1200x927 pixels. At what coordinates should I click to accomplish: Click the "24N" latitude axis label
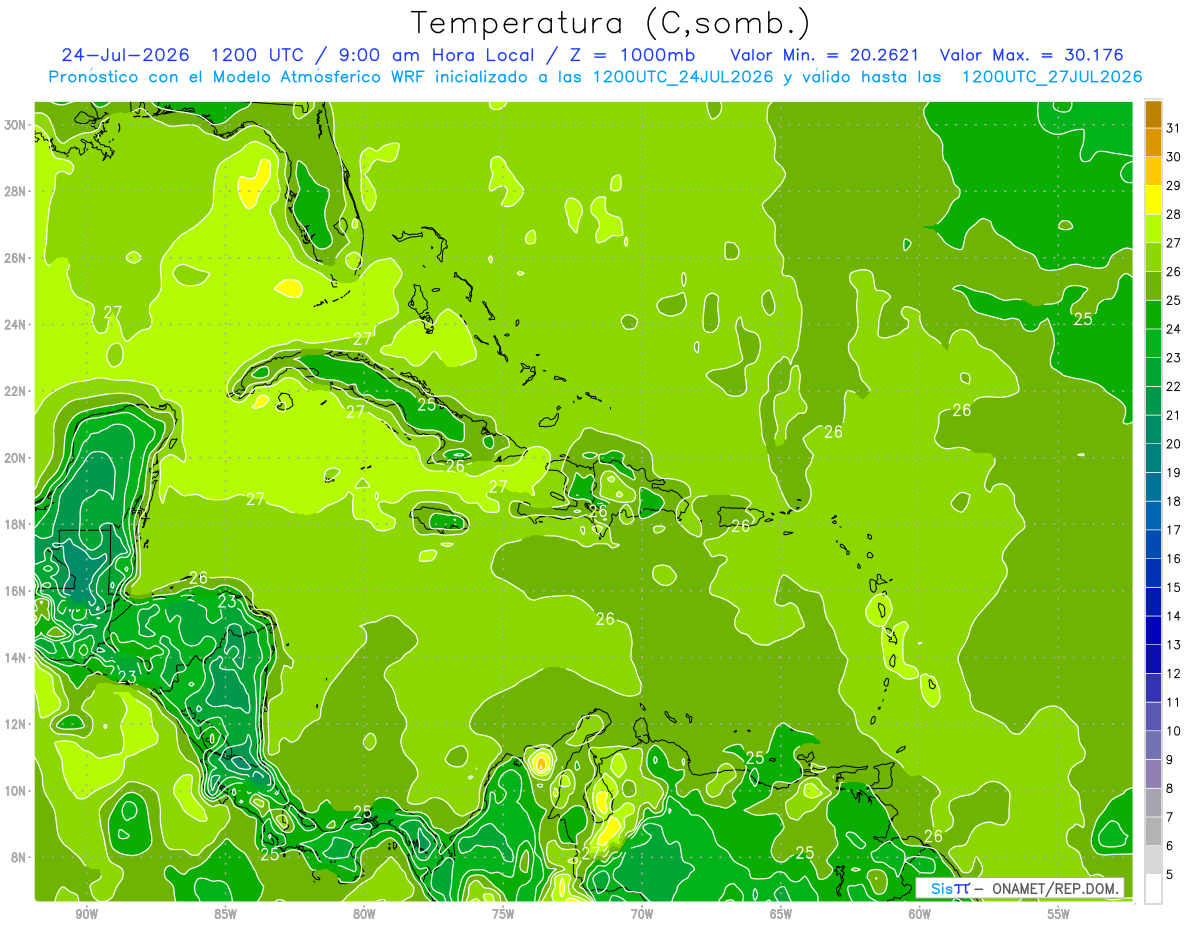[x=14, y=325]
